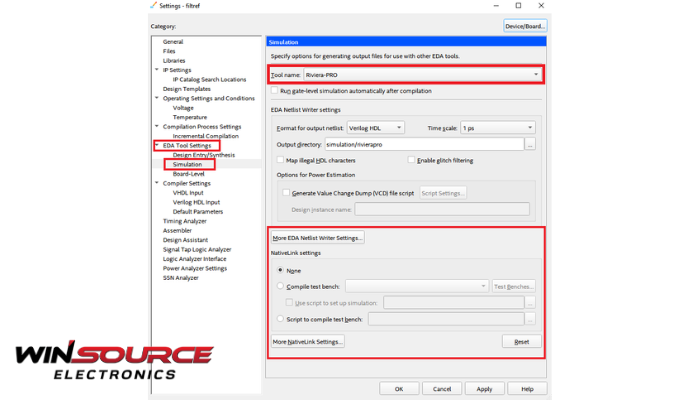Image resolution: width=700 pixels, height=400 pixels.
Task: Select the None NativeLink radio button
Action: click(280, 270)
